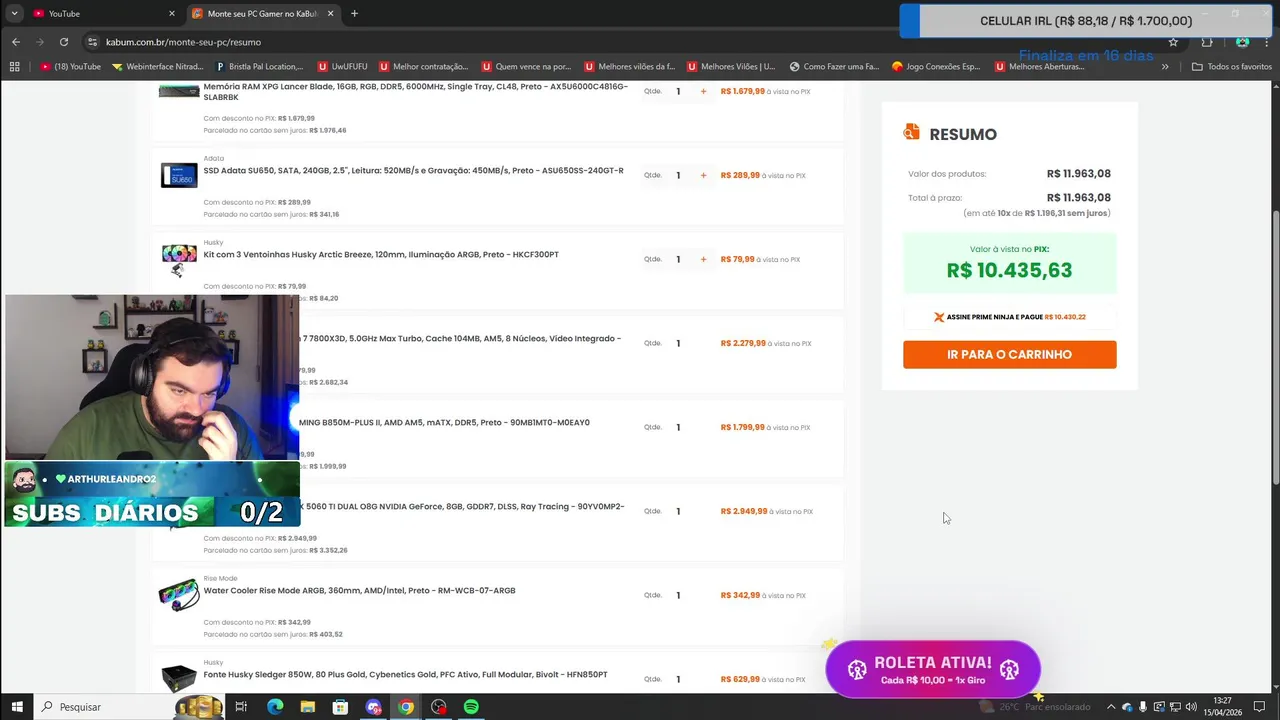Open the apps grid in bookmarks bar
The image size is (1280, 720).
(14, 67)
